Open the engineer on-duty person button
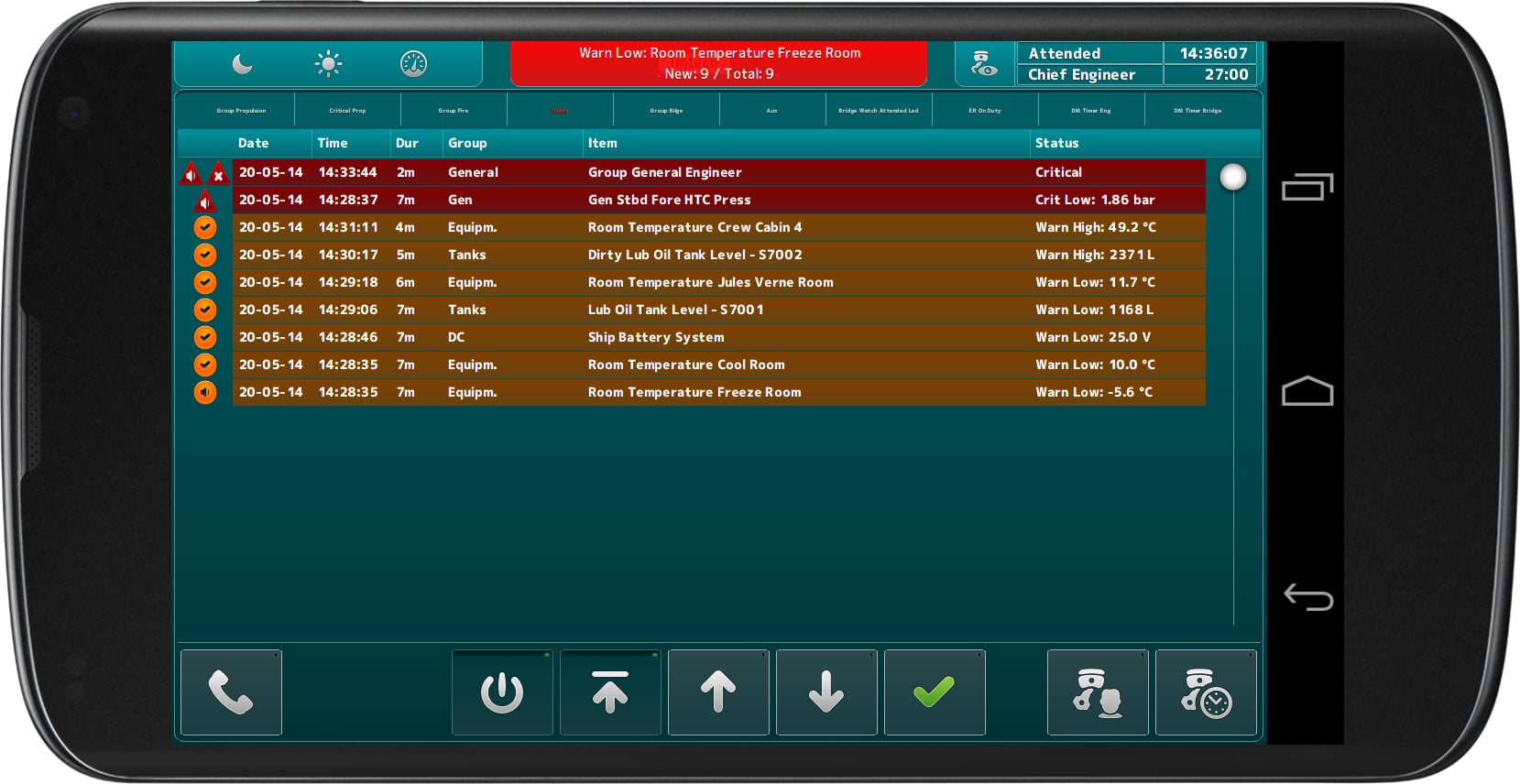Screen dimensions: 1520x784 tap(1098, 692)
